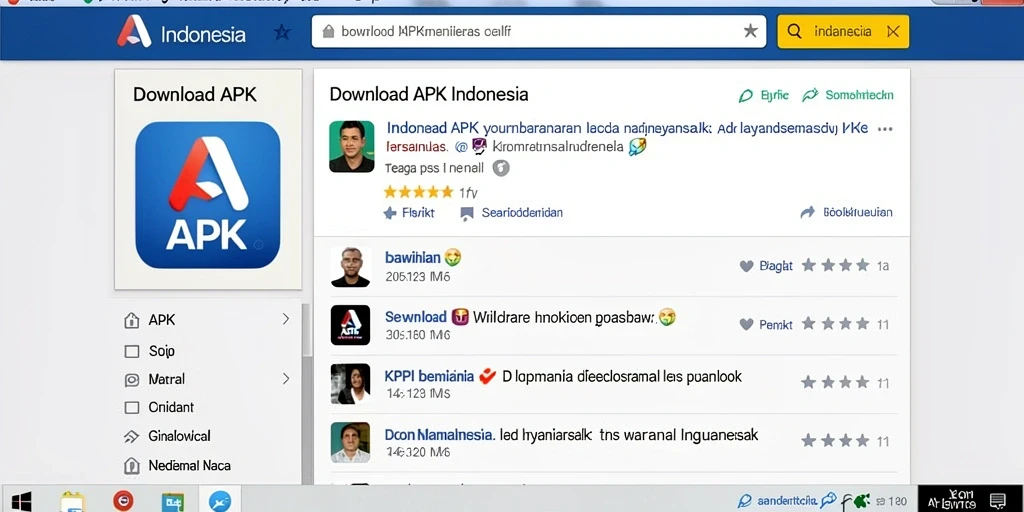Click the stars in Dcon Namalnesia row

[x=835, y=440]
